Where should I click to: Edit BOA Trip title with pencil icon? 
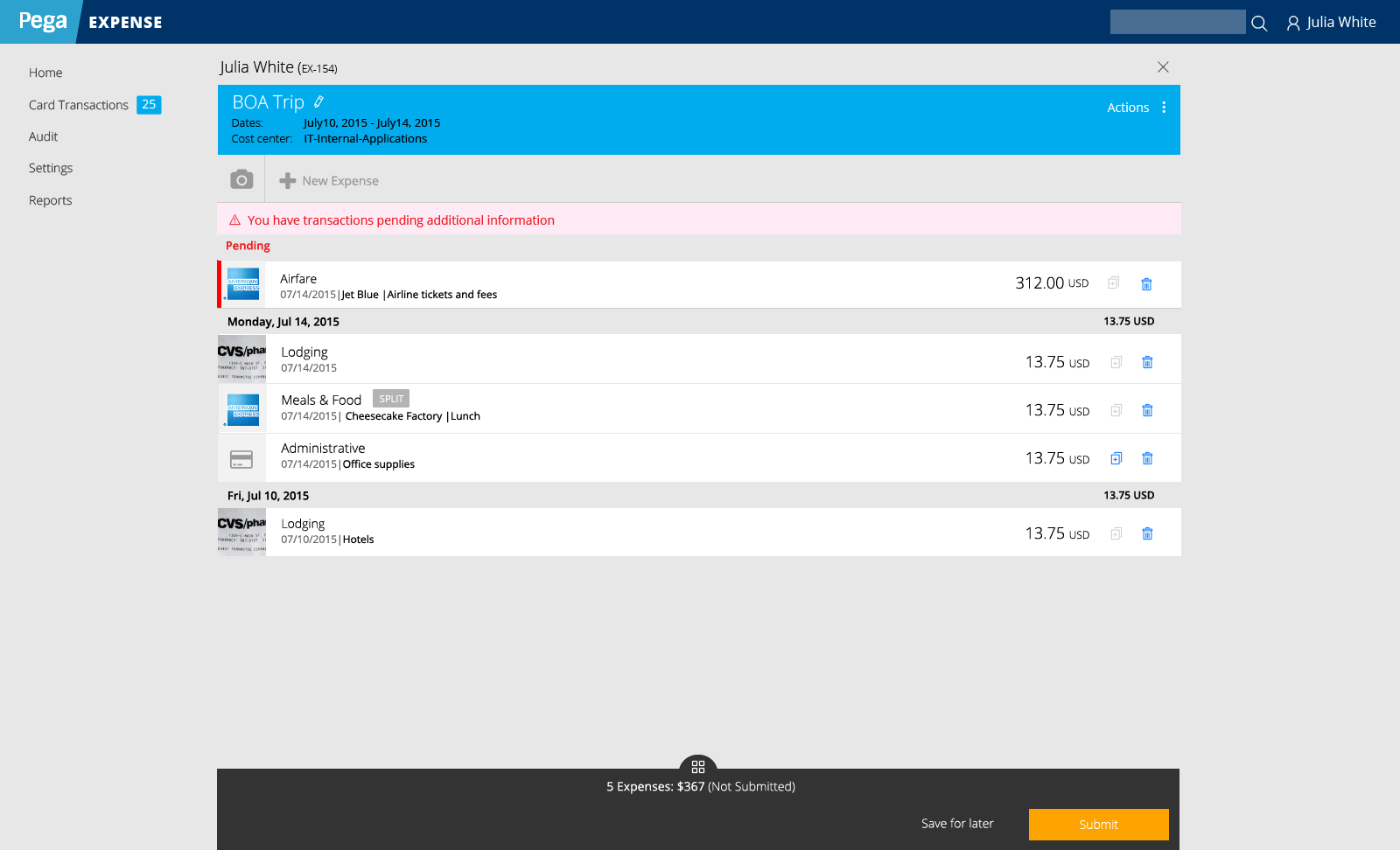(319, 102)
